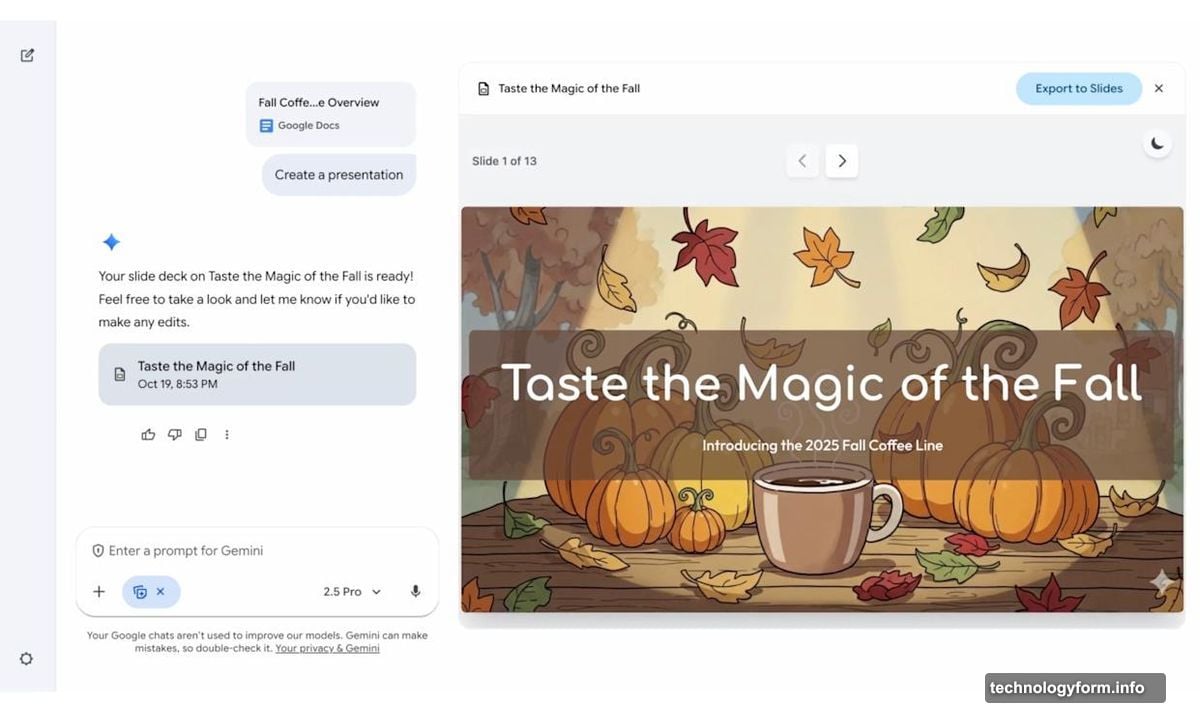Click Export to Slides button

pos(1078,88)
